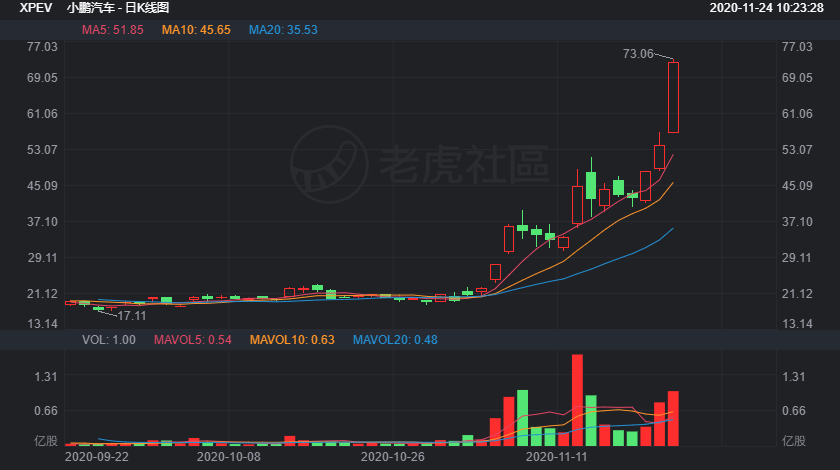
Task: Click the timestamp 2020-11-24 10:23:28
Action: click(x=767, y=8)
